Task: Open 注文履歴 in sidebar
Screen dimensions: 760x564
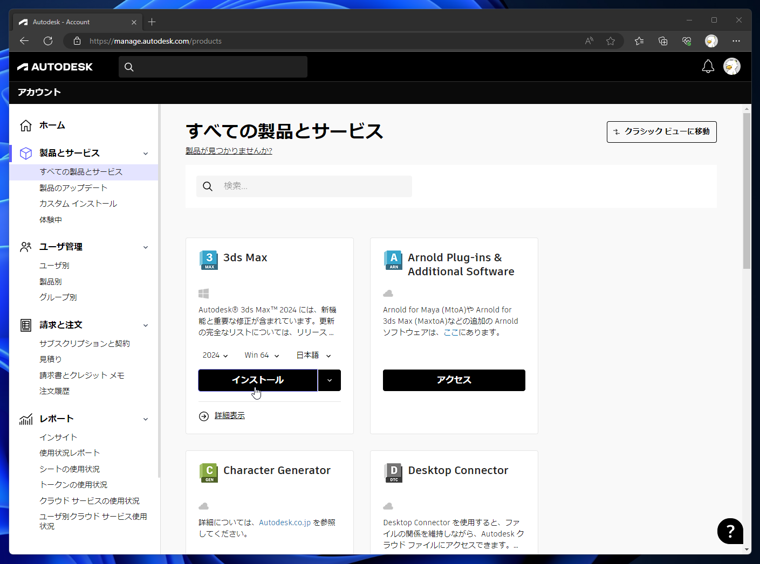Action: tap(54, 391)
